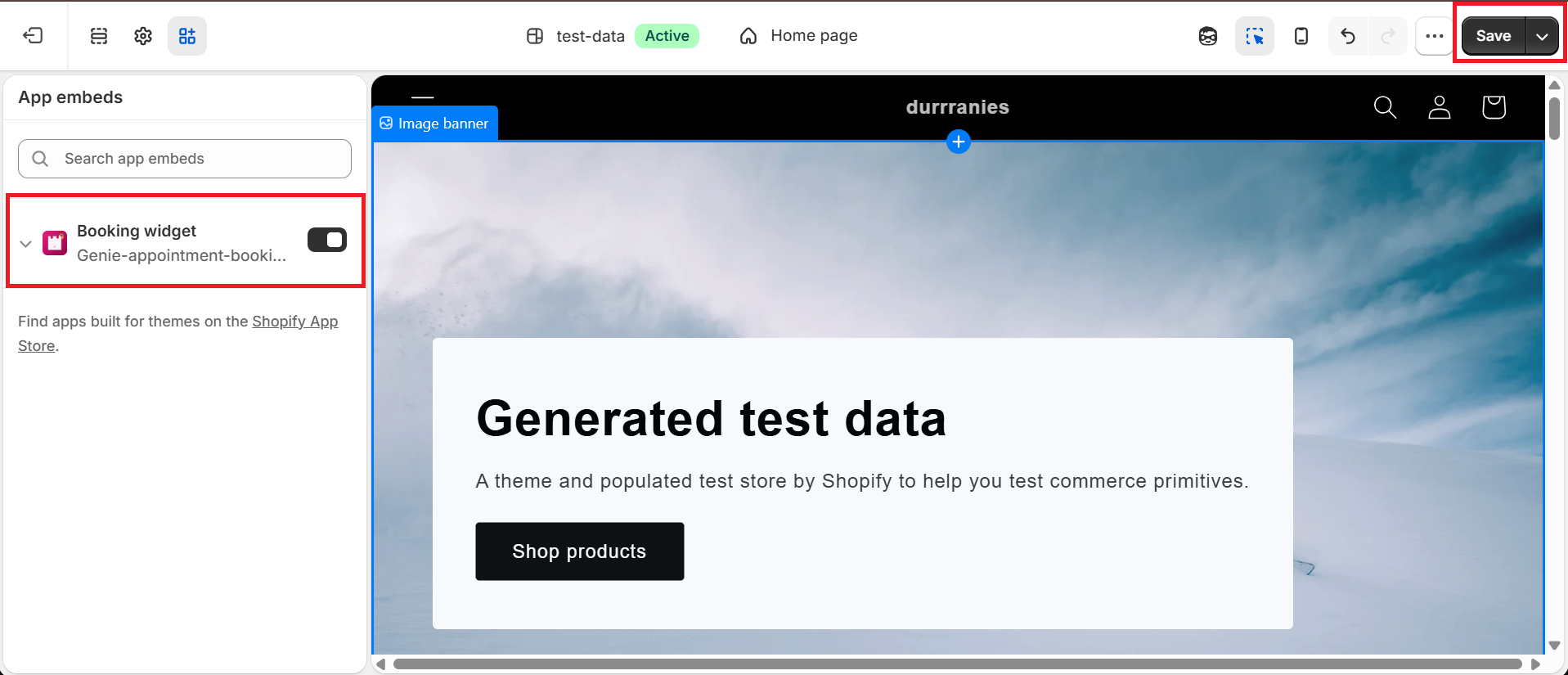This screenshot has width=1568, height=675.
Task: Click the App embeds panel heading
Action: (x=70, y=97)
